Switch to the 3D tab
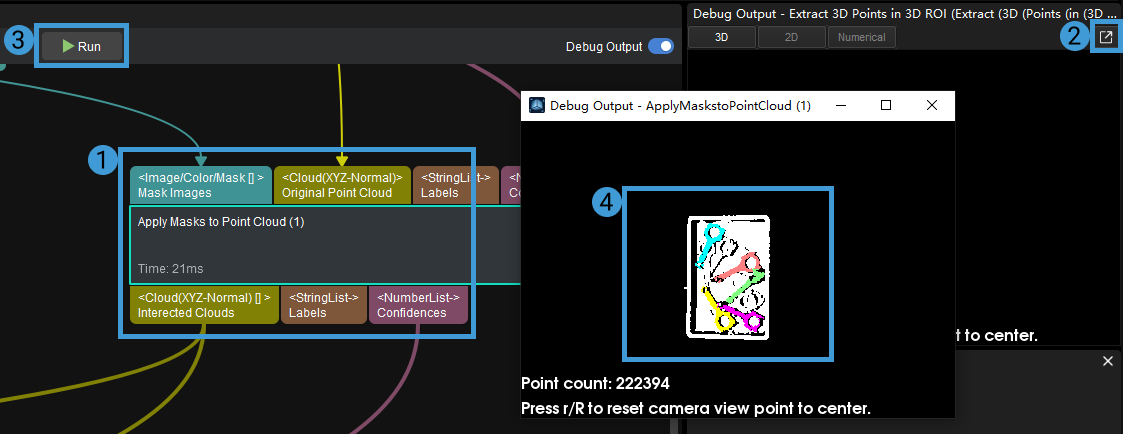The image size is (1123, 434). pos(721,37)
